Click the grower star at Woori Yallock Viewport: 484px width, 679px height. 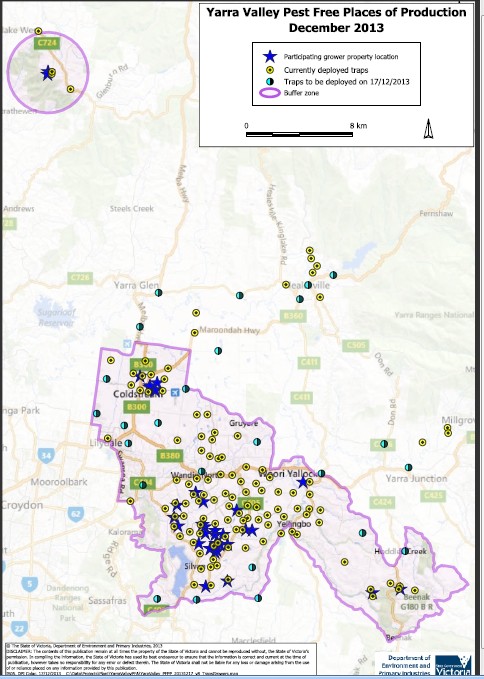pos(303,482)
